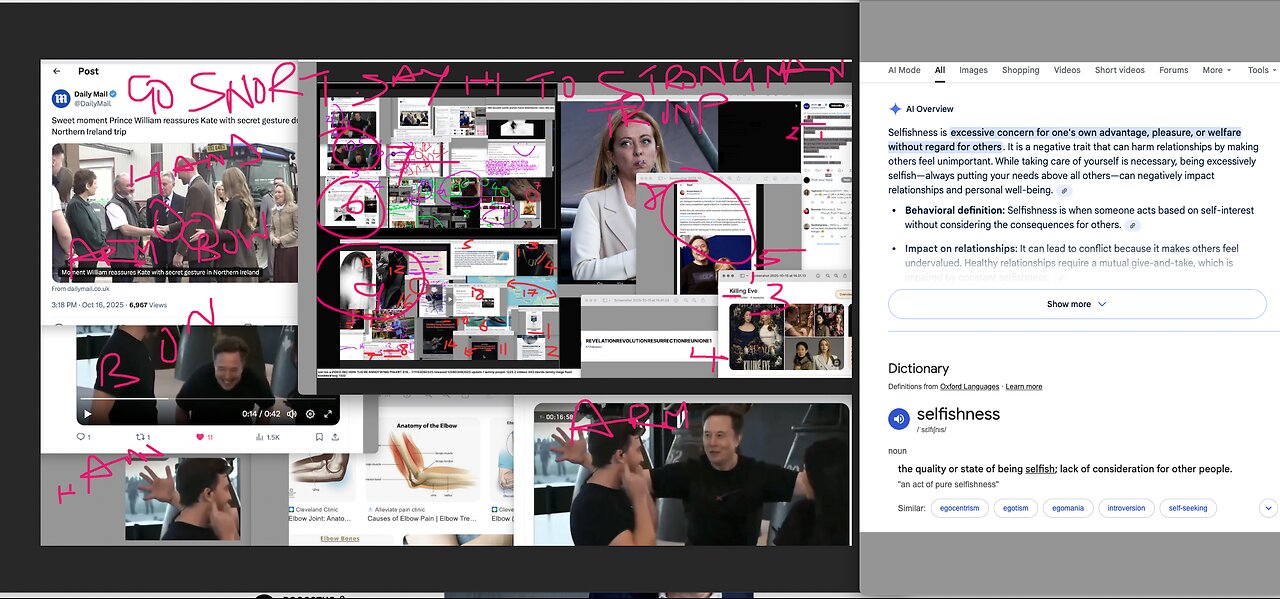1280x599 pixels.
Task: Seek on the video progress bar
Action: coord(208,399)
